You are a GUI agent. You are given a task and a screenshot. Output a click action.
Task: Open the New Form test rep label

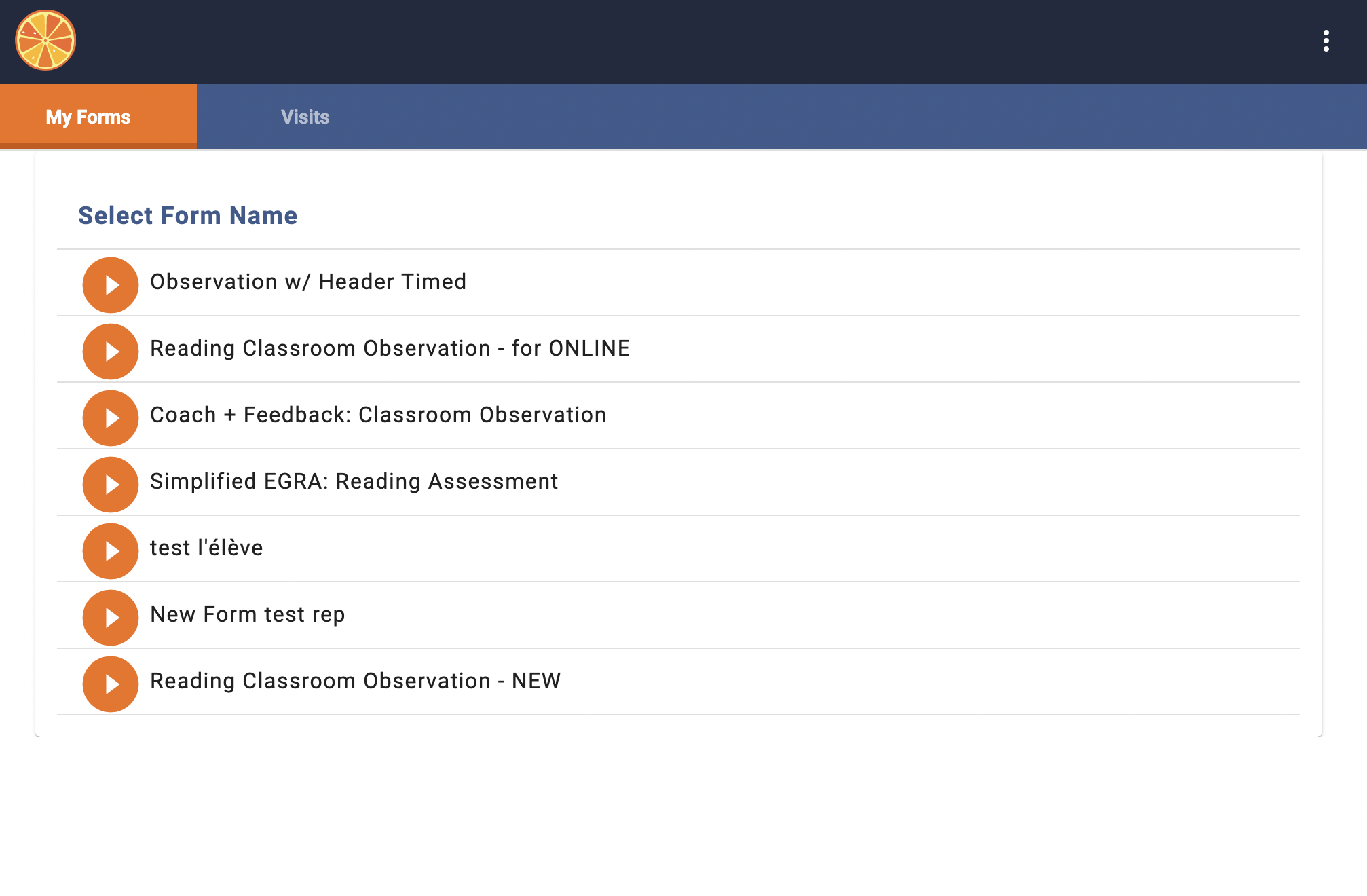pyautogui.click(x=248, y=614)
